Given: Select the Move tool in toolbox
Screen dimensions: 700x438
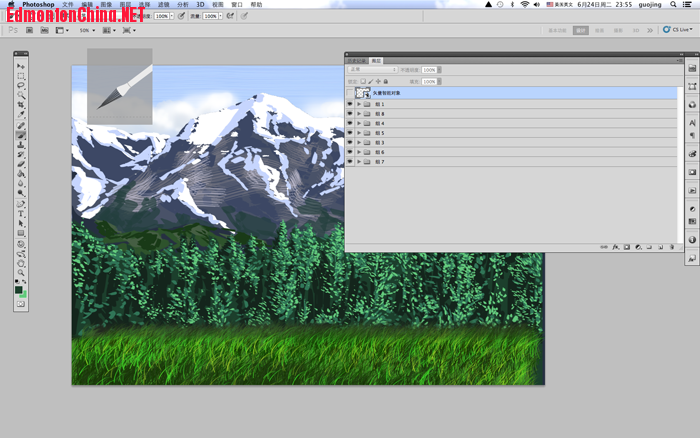Looking at the screenshot, I should coord(21,66).
